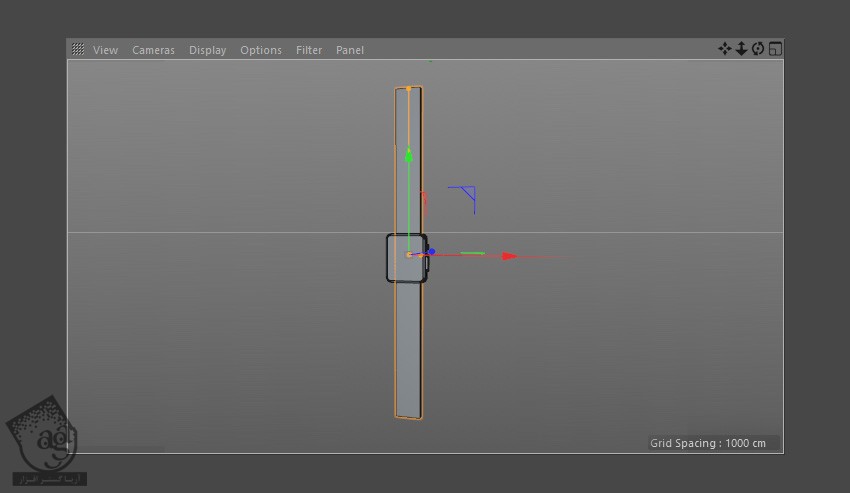Click the lower watch strap
This screenshot has height=493, width=850.
click(408, 350)
